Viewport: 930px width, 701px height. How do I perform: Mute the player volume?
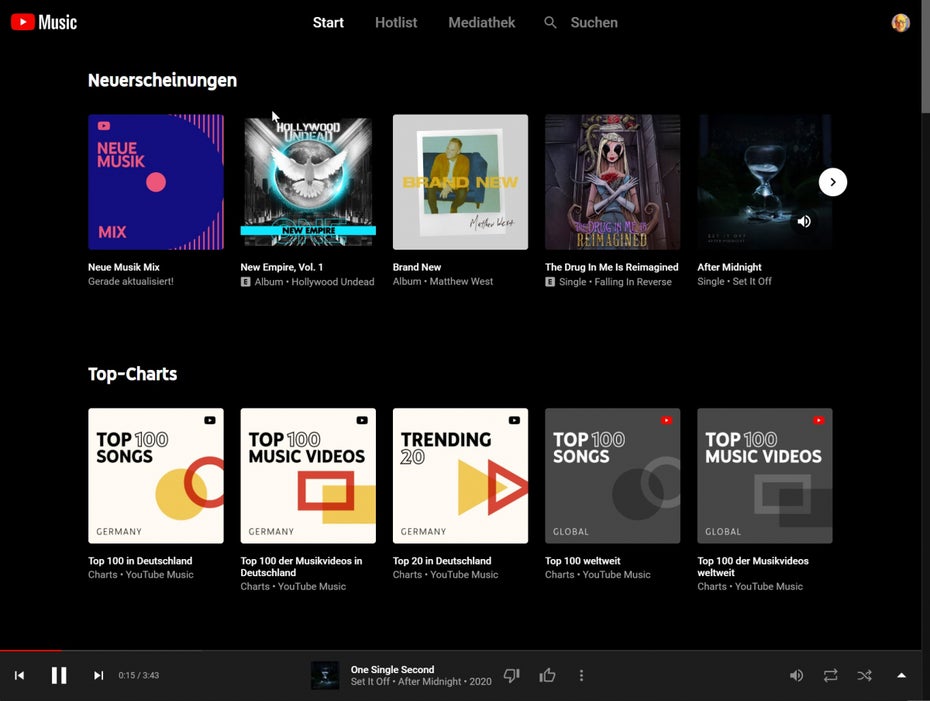pos(796,676)
